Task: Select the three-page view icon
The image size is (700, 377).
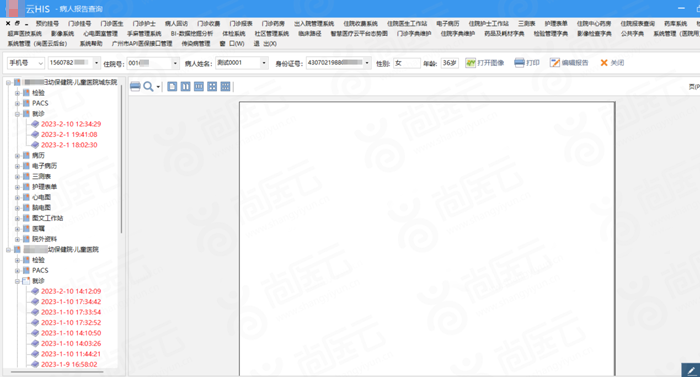Action: point(199,87)
